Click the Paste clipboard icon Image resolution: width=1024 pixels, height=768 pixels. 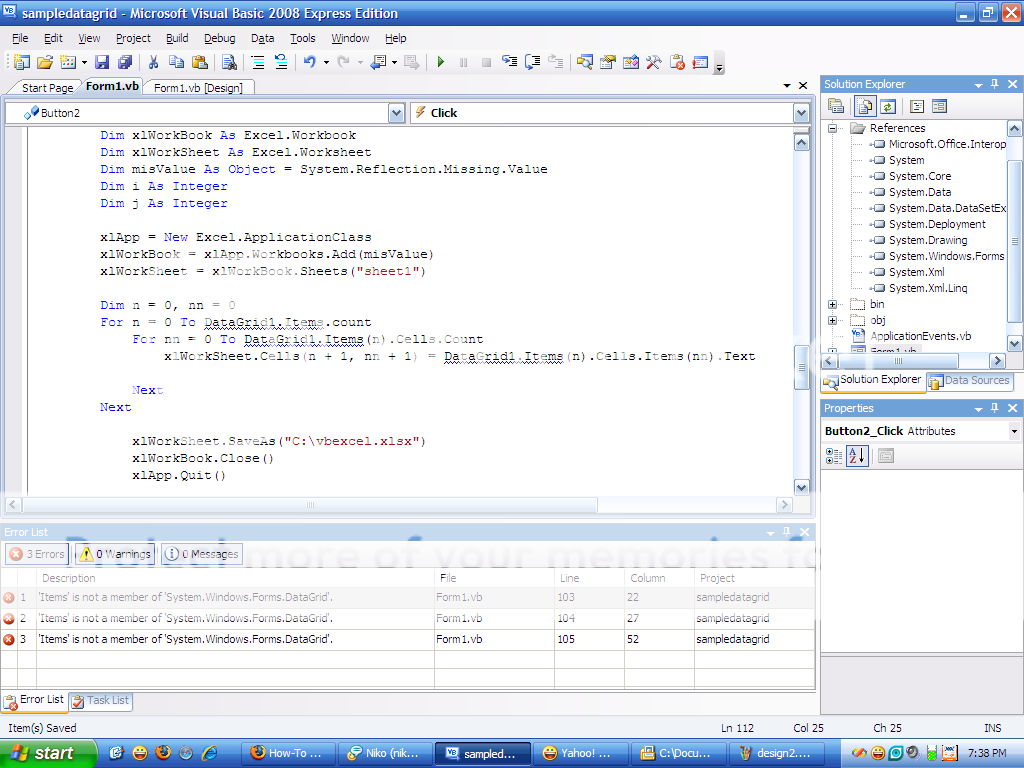(200, 62)
